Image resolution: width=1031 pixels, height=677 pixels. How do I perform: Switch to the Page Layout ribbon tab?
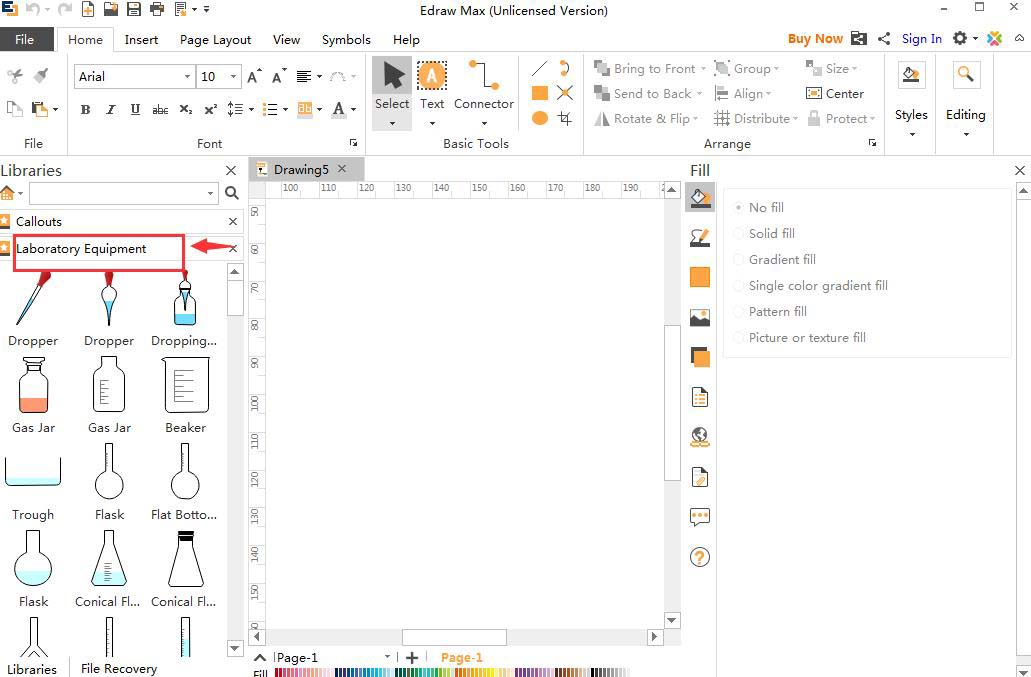216,39
